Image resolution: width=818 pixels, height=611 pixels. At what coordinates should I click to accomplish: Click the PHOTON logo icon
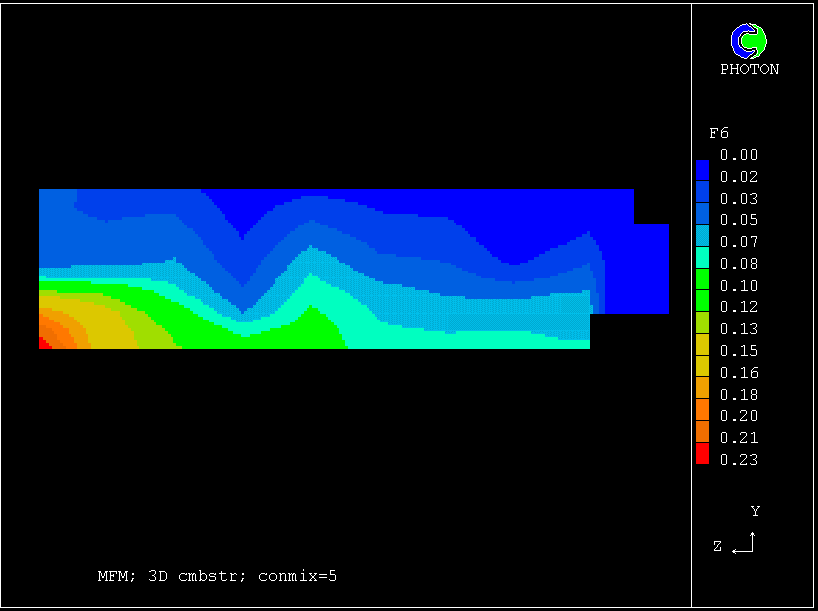coord(749,40)
